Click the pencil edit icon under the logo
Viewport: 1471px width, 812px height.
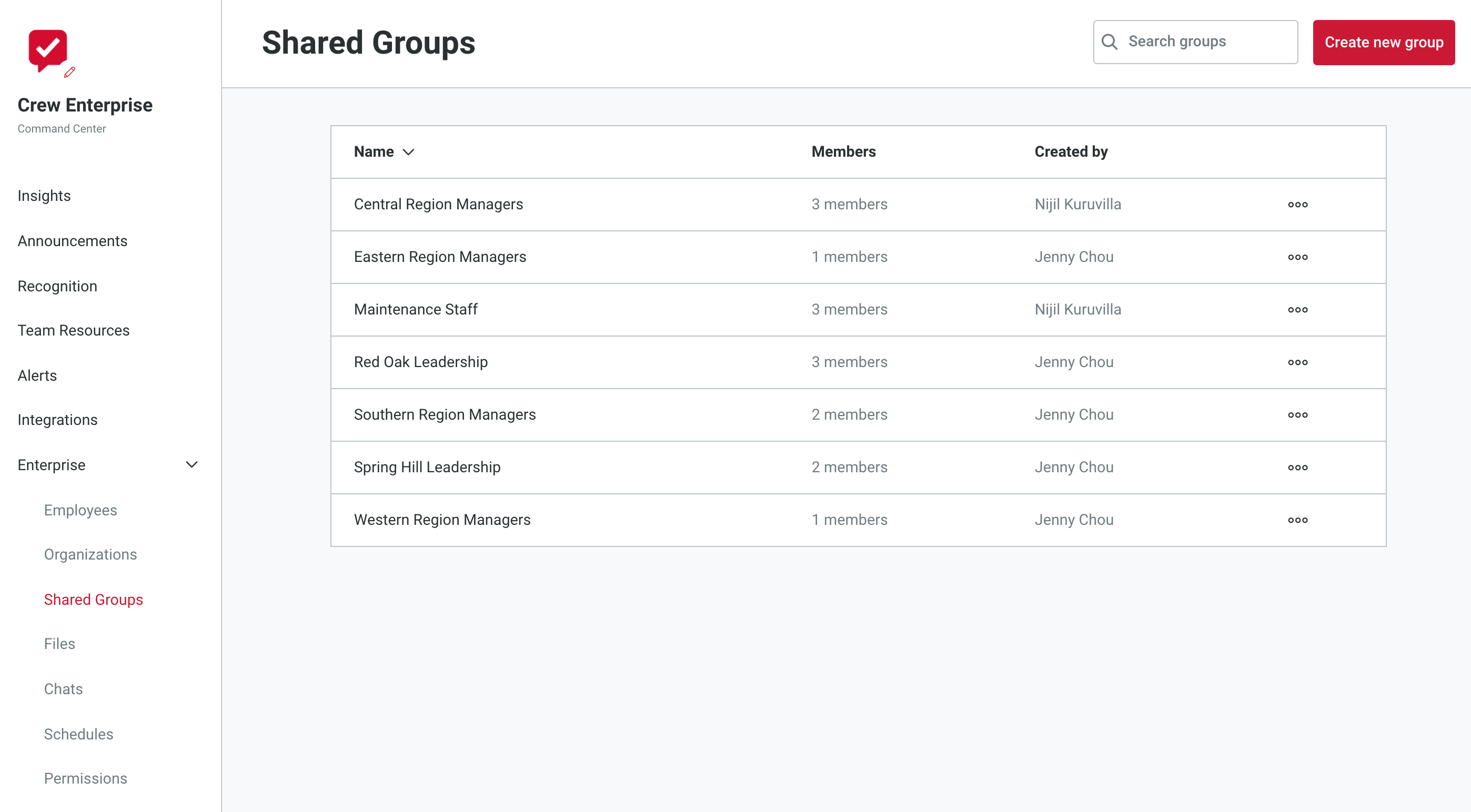point(68,72)
